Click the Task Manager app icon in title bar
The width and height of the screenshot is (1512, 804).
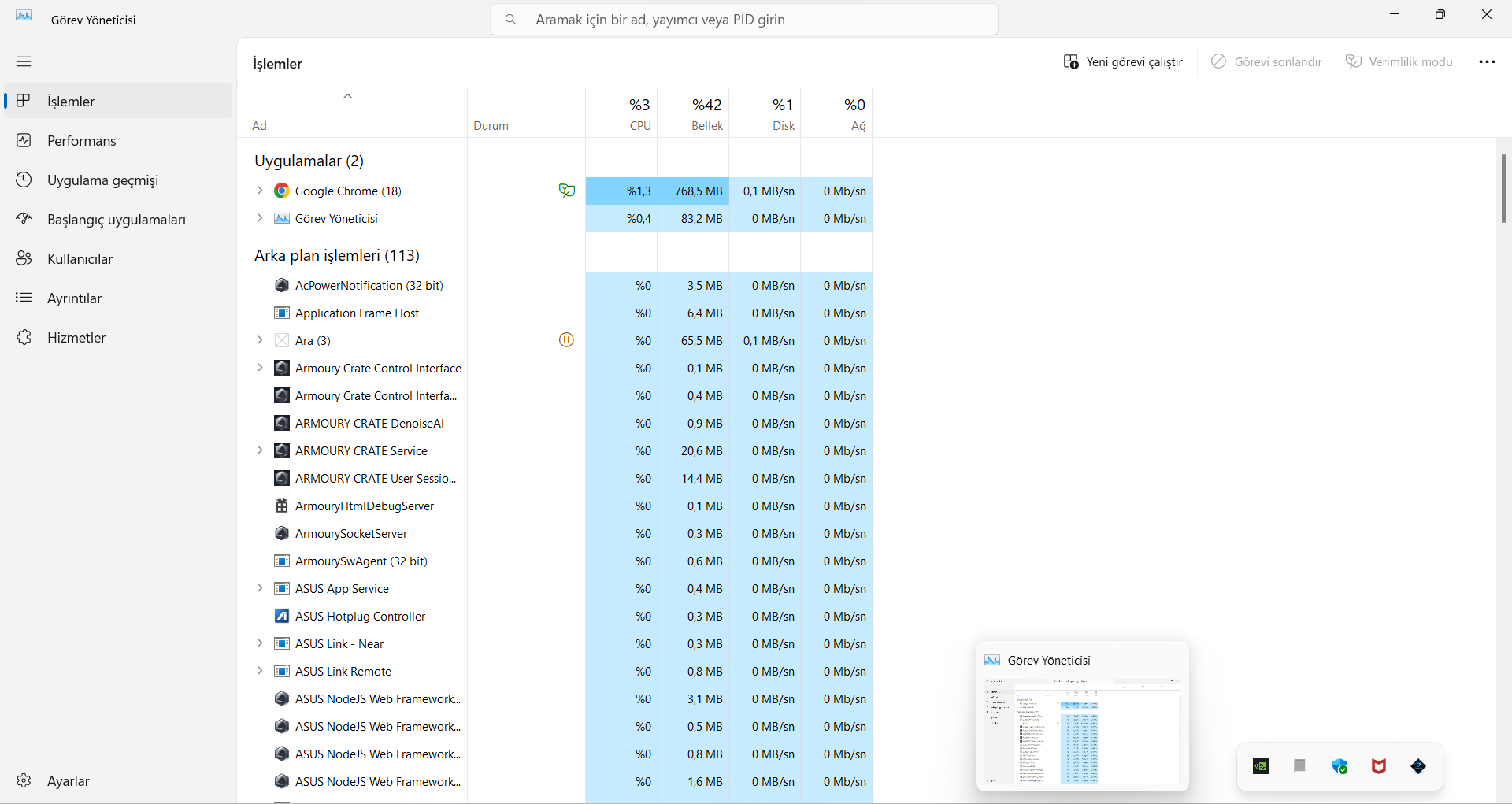tap(24, 16)
